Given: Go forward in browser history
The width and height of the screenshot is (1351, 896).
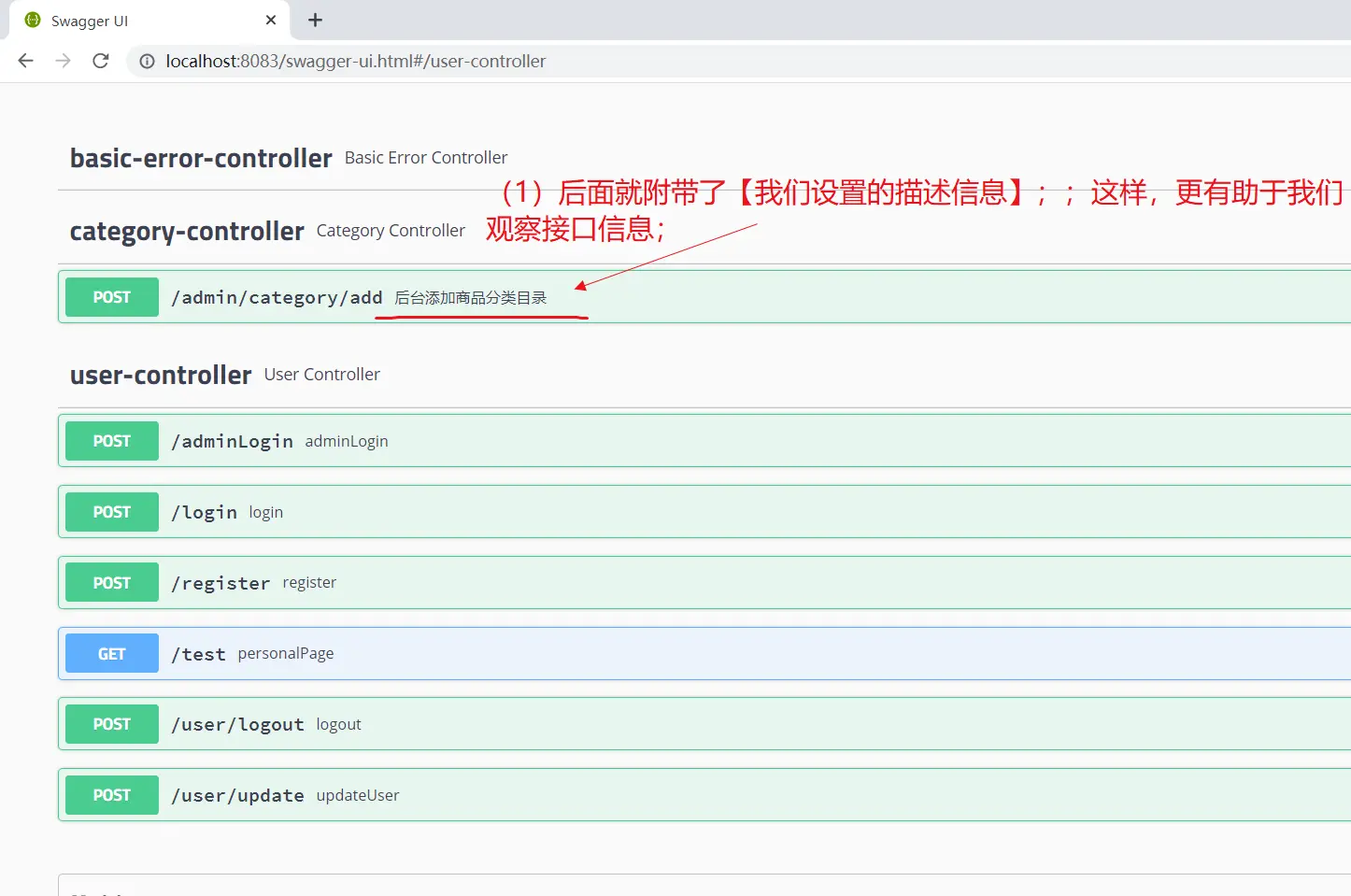Looking at the screenshot, I should coord(63,61).
